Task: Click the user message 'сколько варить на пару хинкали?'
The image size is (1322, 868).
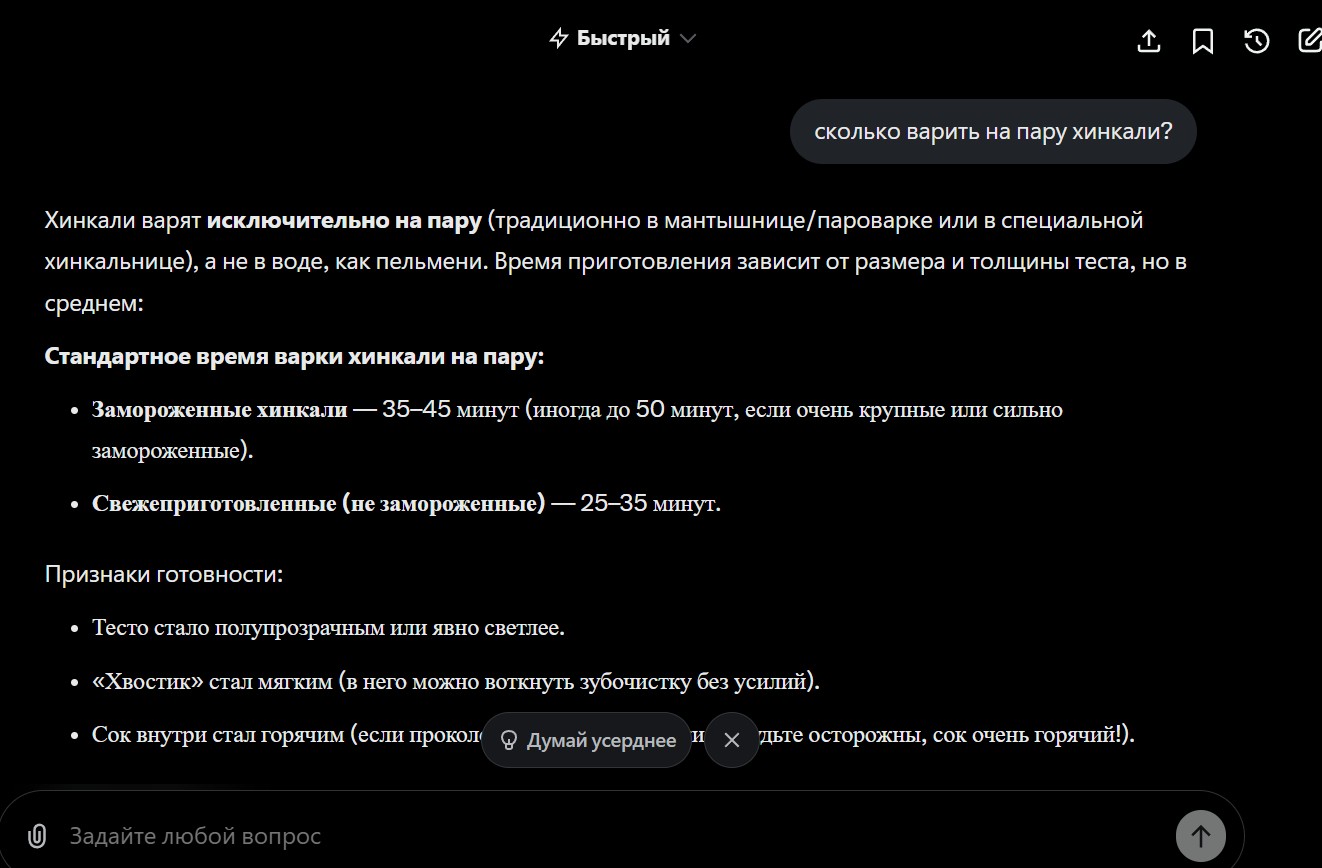Action: [992, 131]
